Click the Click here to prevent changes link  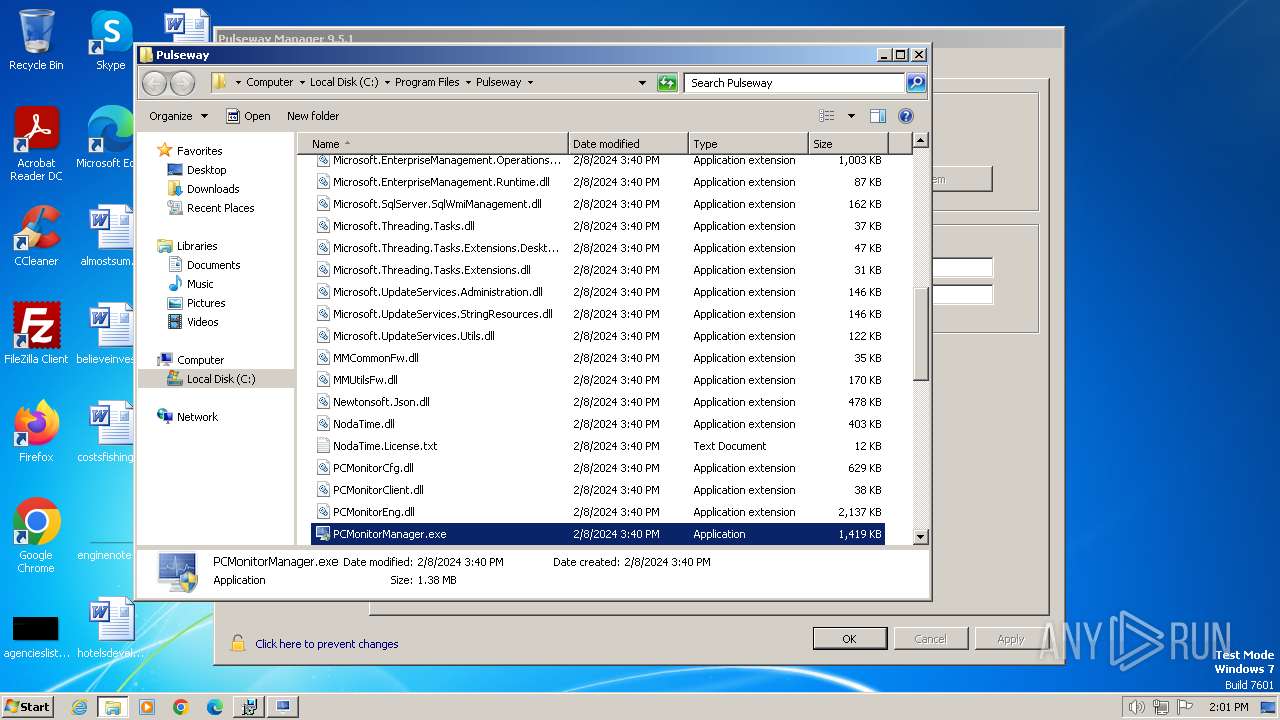[327, 644]
